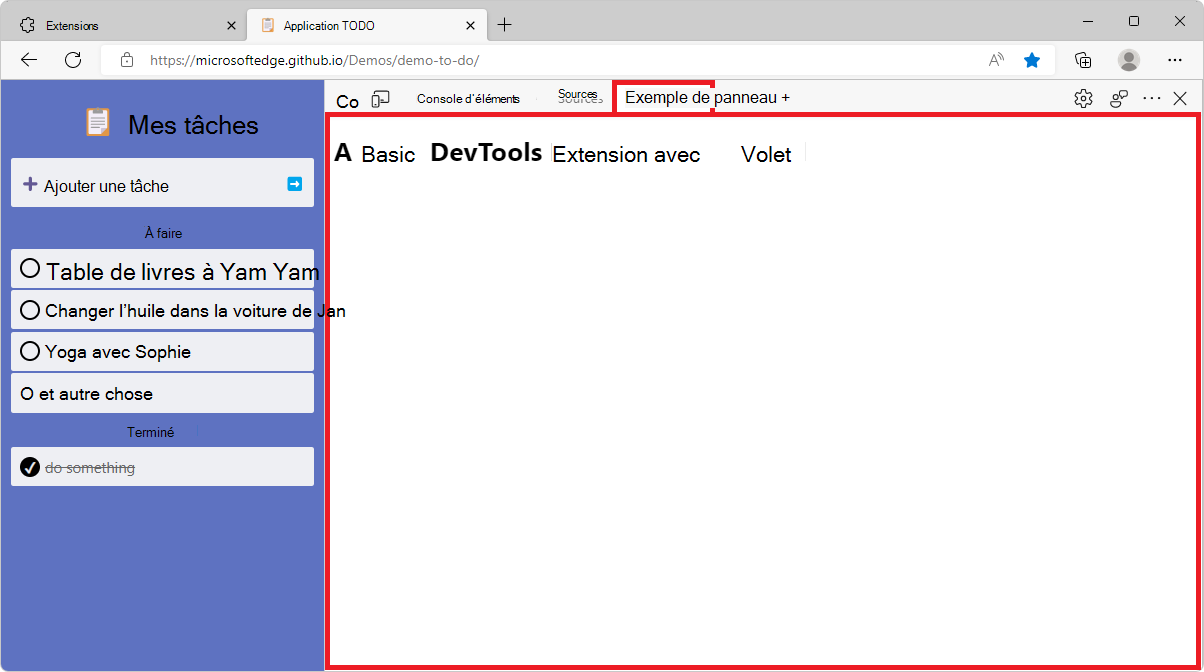Screen dimensions: 1204x672
Task: Check off Yoga avec Sophie task
Action: tap(30, 351)
